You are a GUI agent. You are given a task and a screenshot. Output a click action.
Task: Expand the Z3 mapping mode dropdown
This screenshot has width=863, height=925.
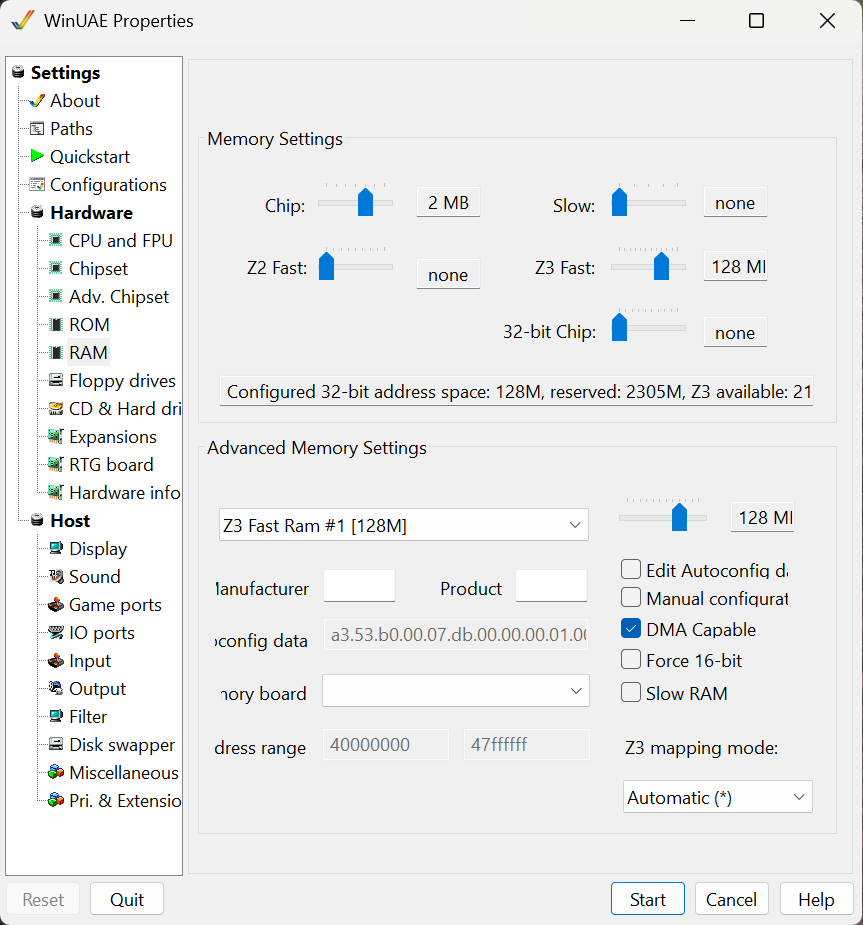(717, 797)
